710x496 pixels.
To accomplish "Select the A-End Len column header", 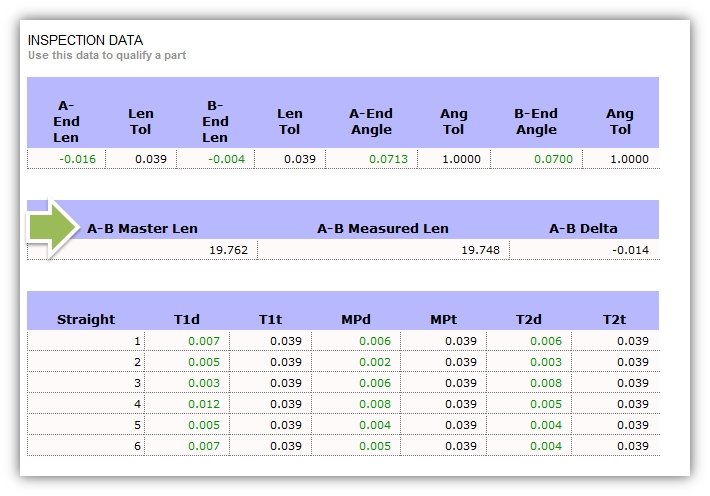I will tap(66, 121).
